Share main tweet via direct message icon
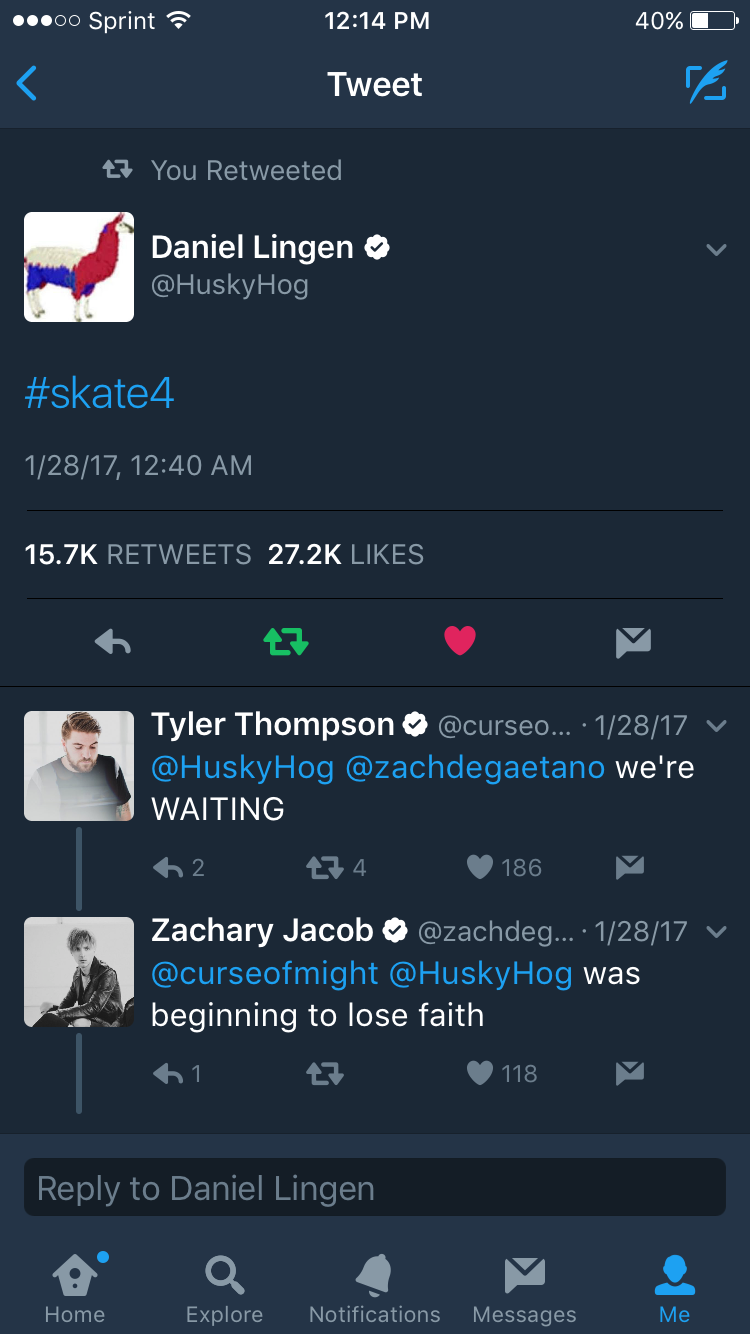Viewport: 750px width, 1334px height. [633, 642]
